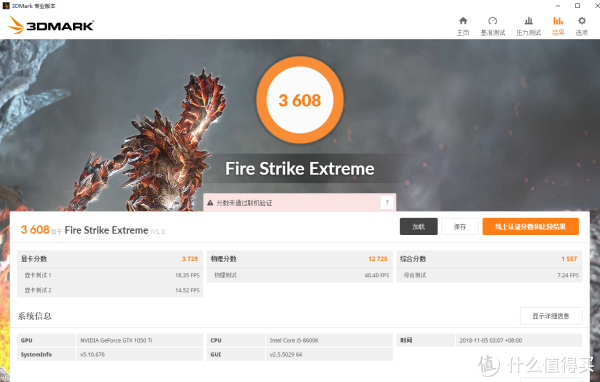This screenshot has width=600, height=382.
Task: Click the GPU name NVIDIA GeForce GTX 1050 Ti
Action: coord(116,340)
